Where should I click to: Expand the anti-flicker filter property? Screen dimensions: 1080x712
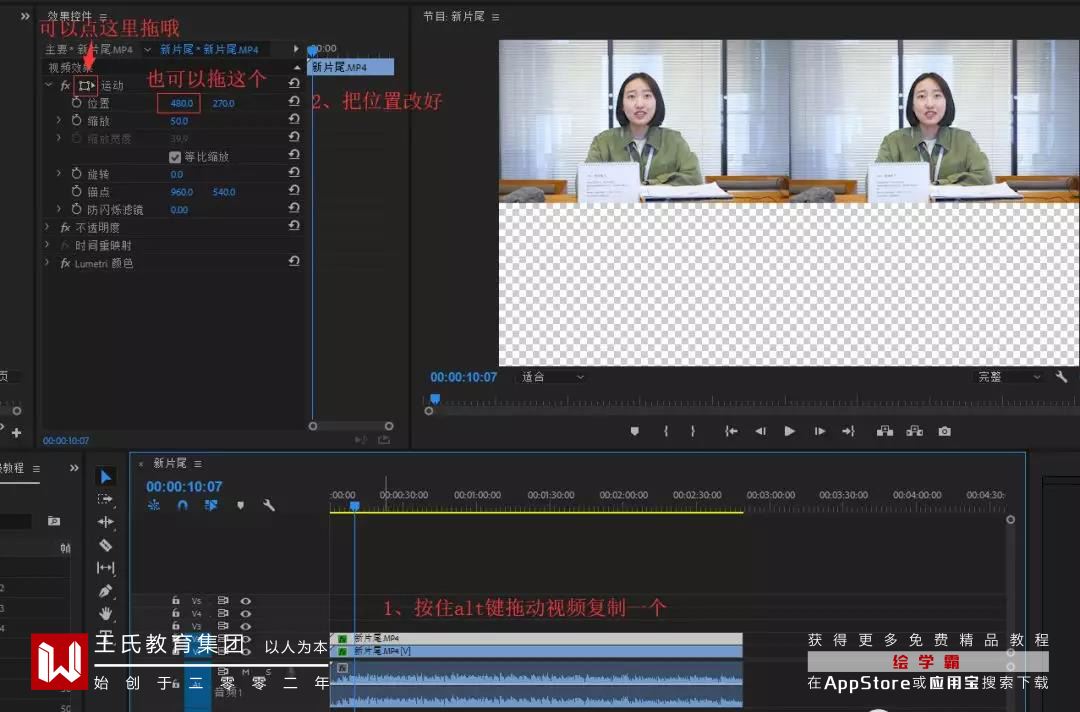click(x=59, y=209)
